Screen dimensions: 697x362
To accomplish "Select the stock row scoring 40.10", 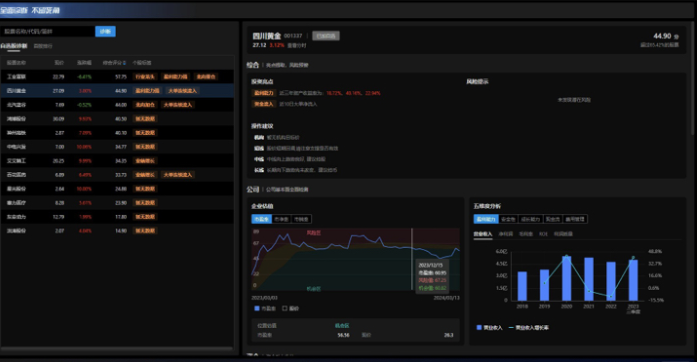I will (x=117, y=133).
